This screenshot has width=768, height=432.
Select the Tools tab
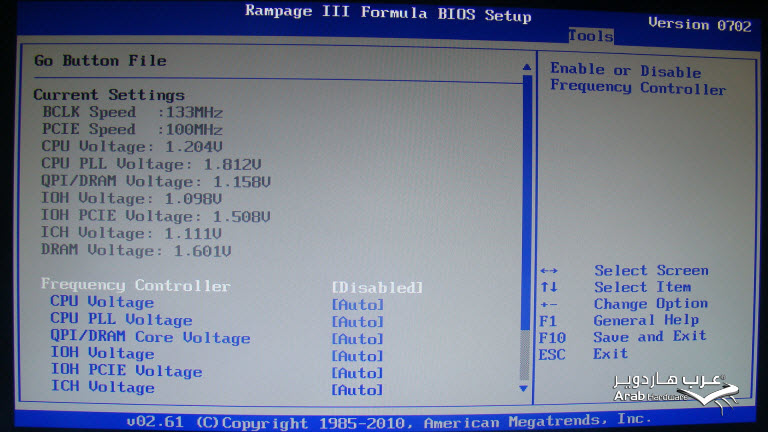591,36
